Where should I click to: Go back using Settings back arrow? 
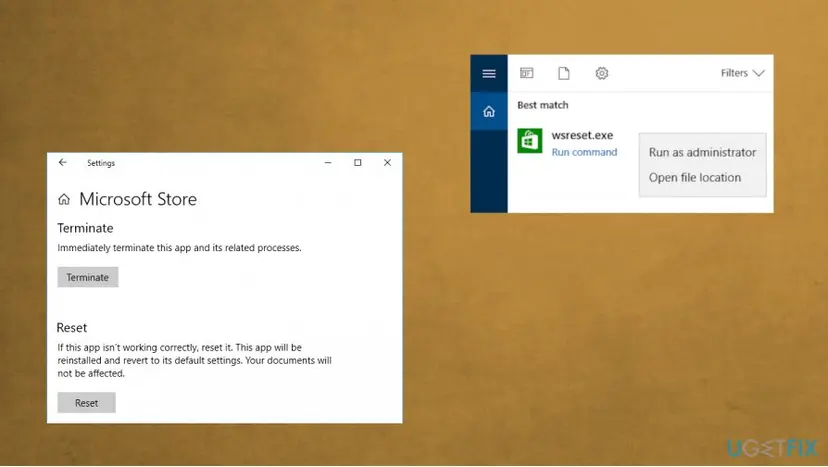point(63,163)
